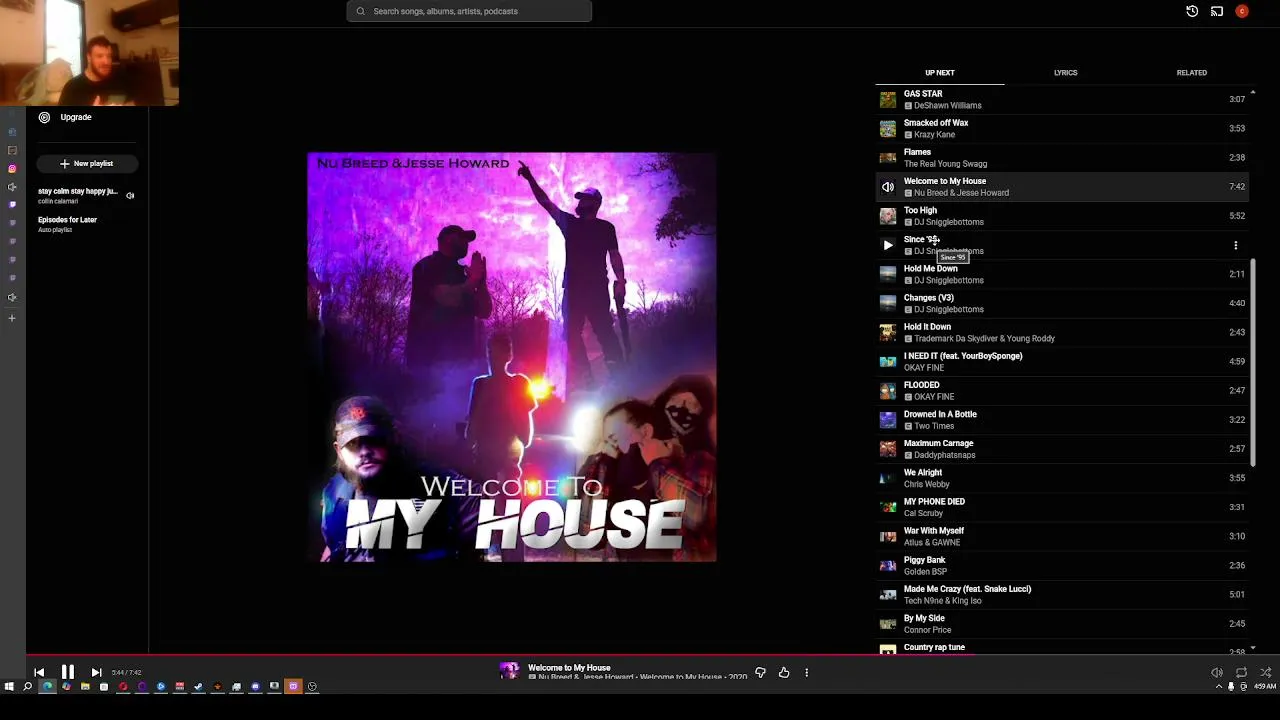Select Smacked off Wax in the queue
This screenshot has width=1280, height=720.
[x=1062, y=128]
